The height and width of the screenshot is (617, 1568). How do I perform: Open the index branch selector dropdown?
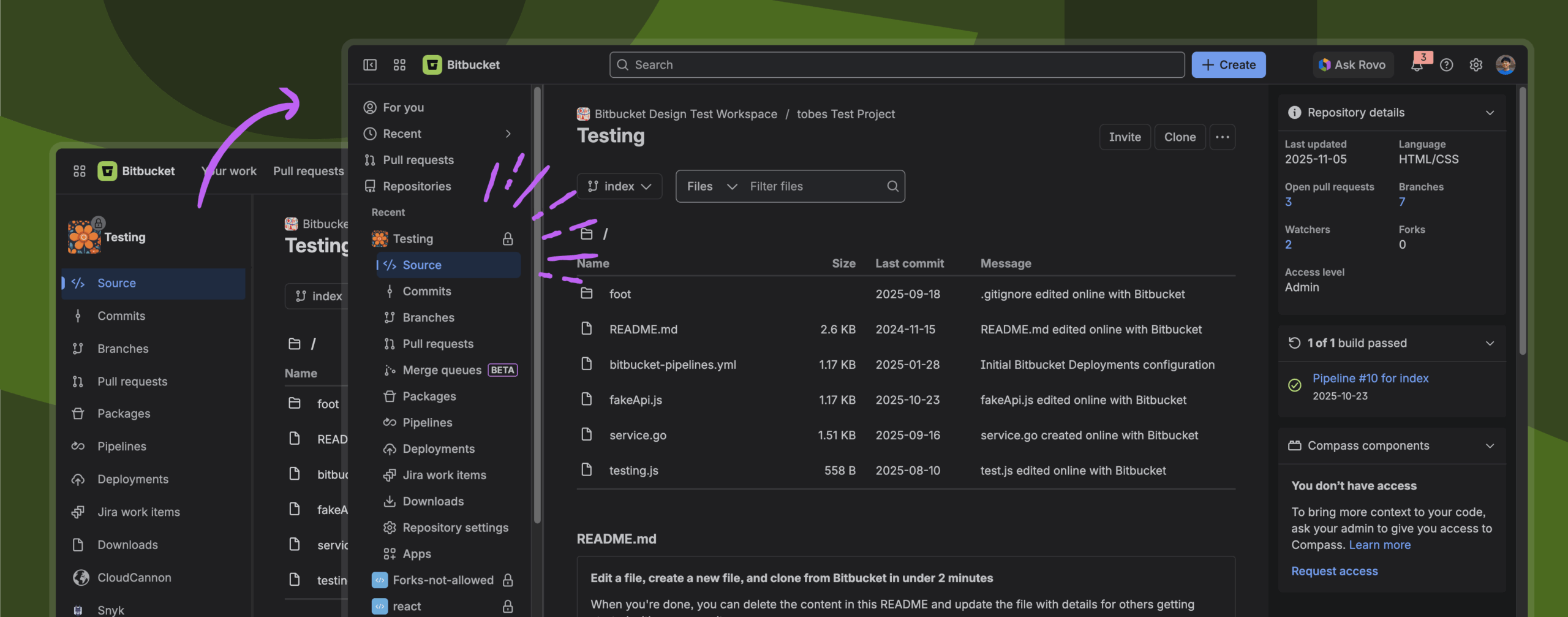coord(619,186)
